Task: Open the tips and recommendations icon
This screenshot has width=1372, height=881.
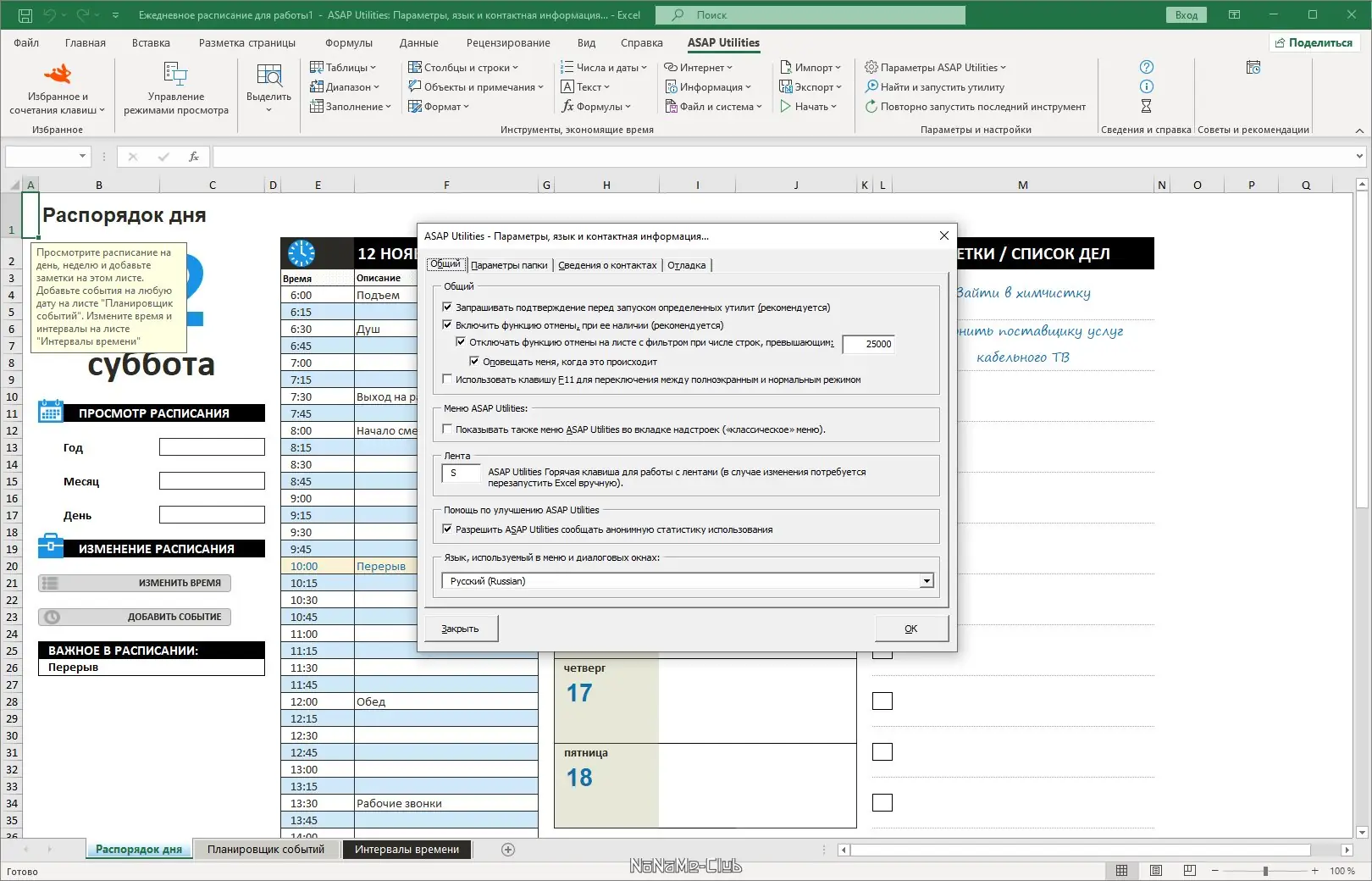Action: (1253, 67)
